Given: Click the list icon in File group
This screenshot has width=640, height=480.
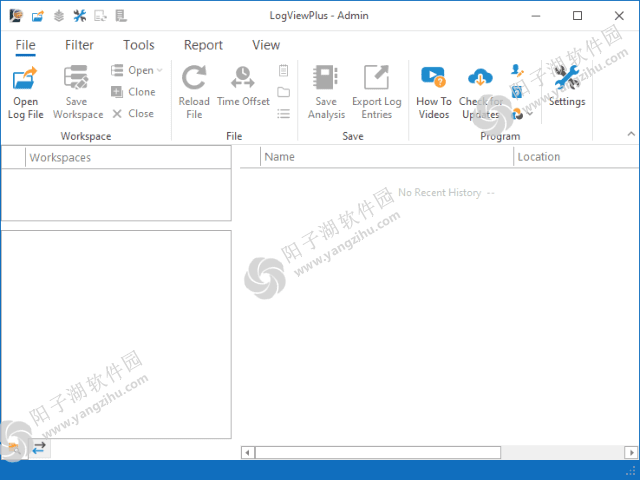Looking at the screenshot, I should pos(283,113).
